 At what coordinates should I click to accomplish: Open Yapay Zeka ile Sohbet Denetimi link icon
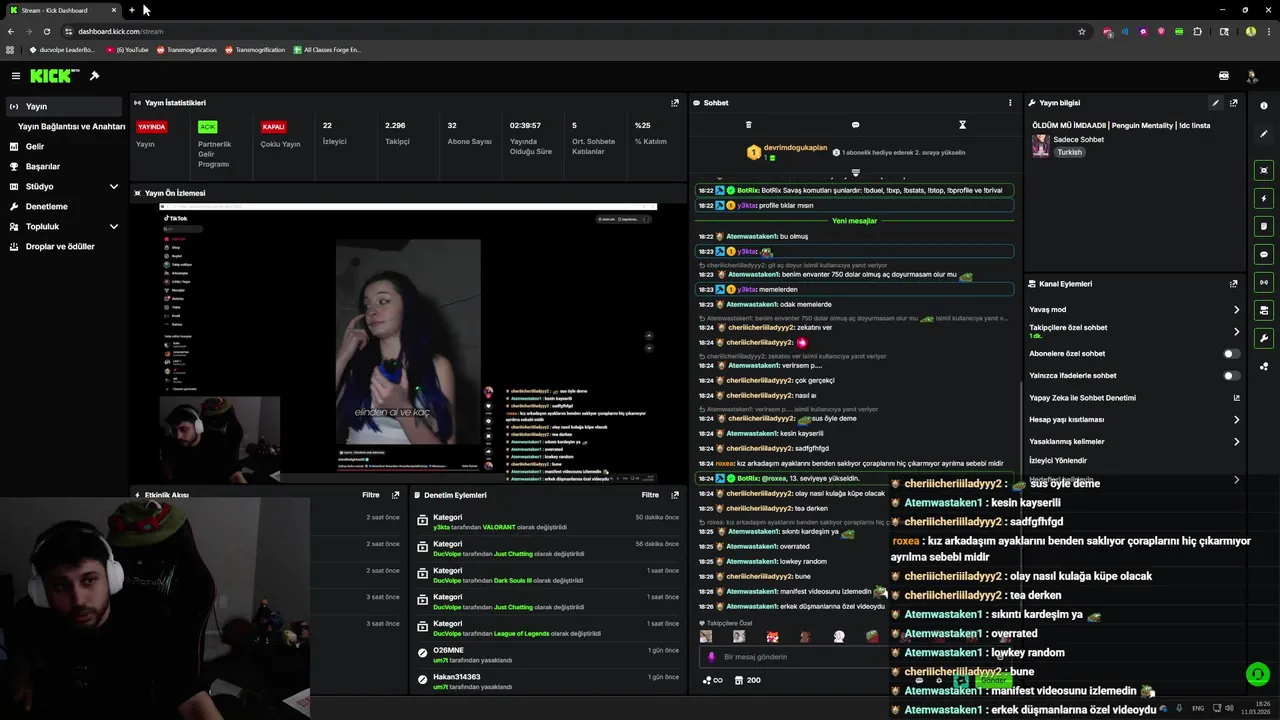pos(1237,398)
